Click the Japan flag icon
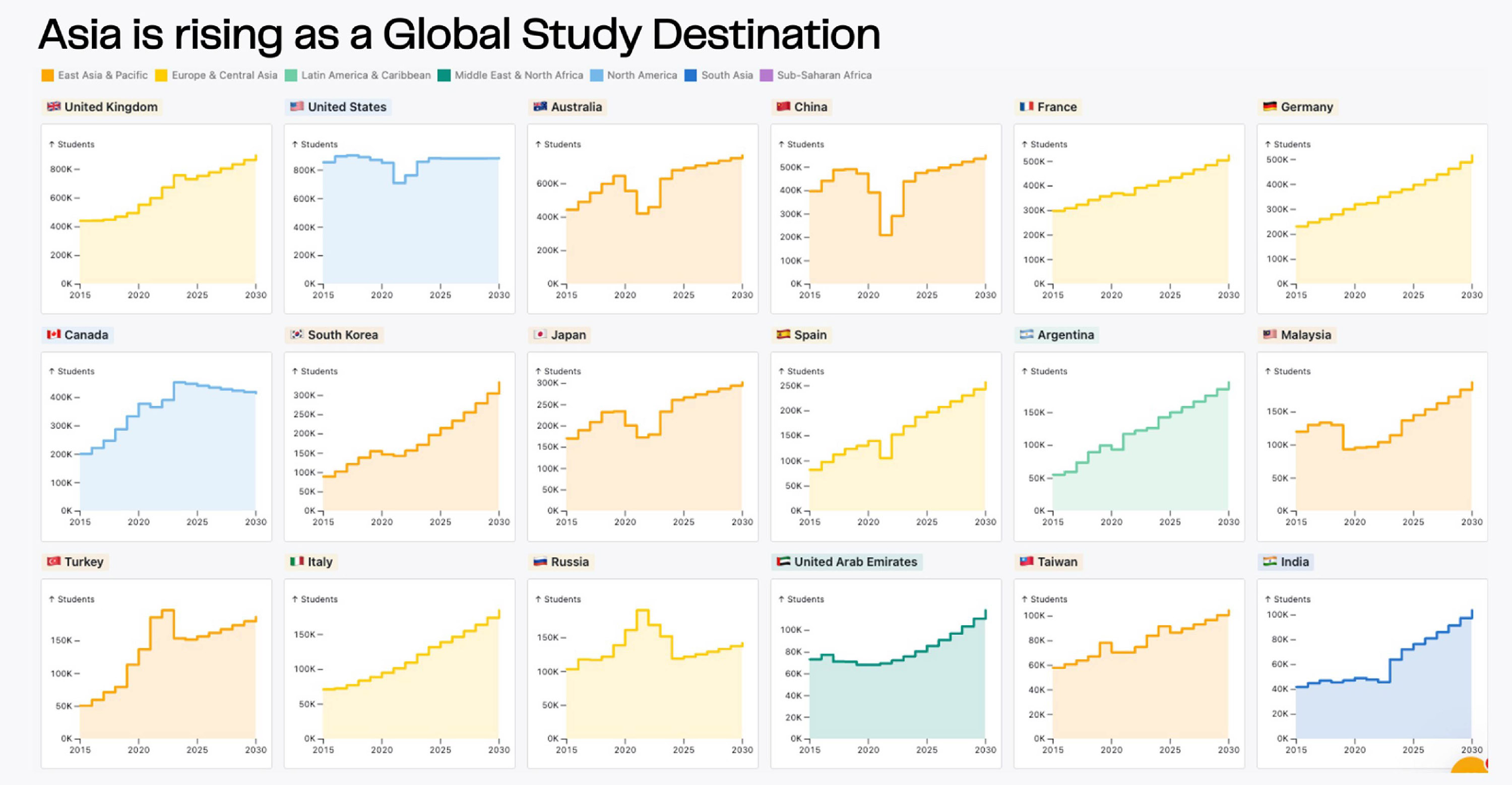The image size is (1512, 785). point(540,334)
